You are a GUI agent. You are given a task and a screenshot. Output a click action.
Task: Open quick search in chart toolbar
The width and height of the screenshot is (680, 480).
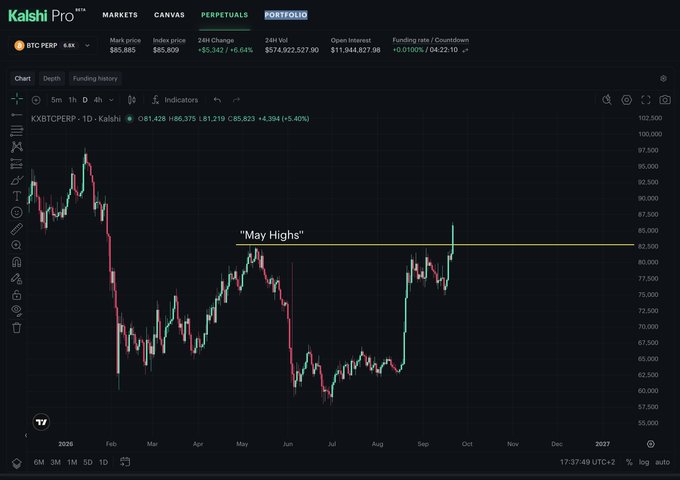tap(607, 100)
